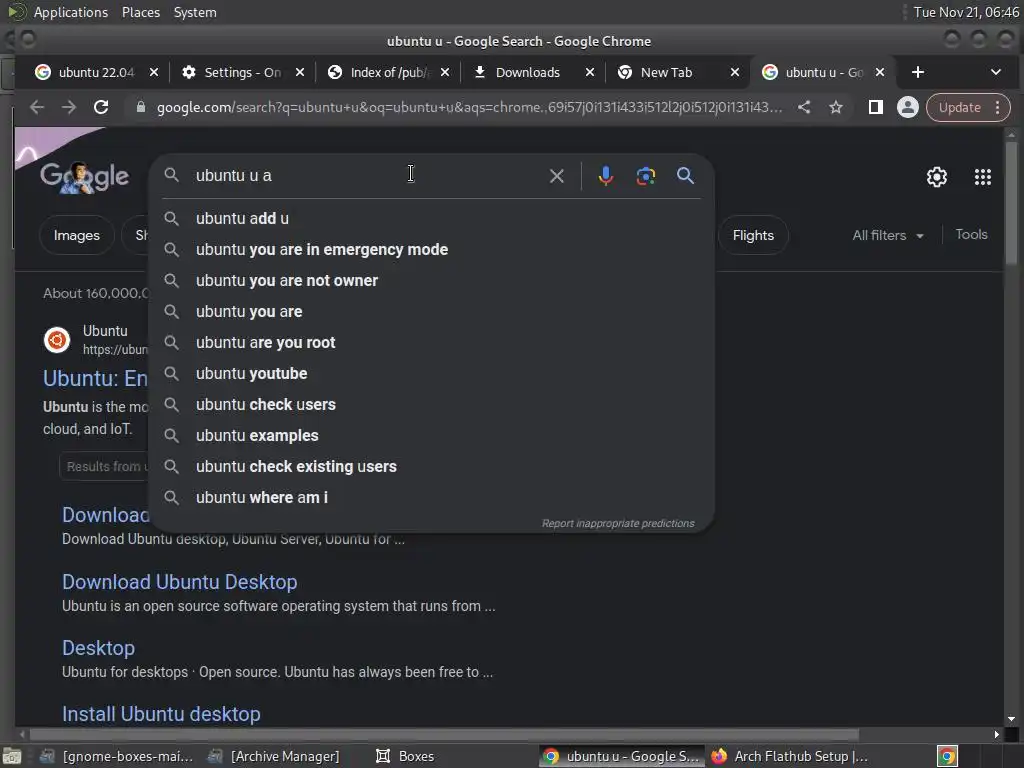Image resolution: width=1024 pixels, height=768 pixels.
Task: Open the Places menu
Action: (140, 12)
